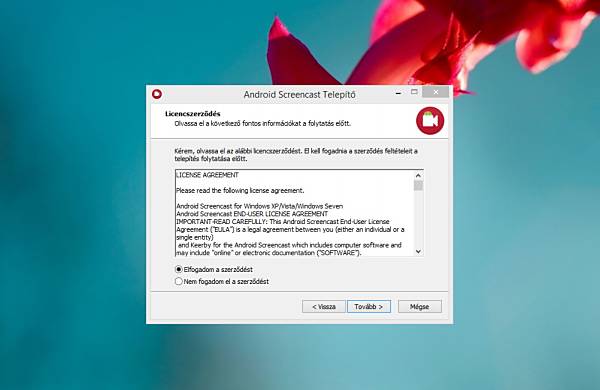Click the "IMPORTANT-READ CAREFULLY" line in license
The height and width of the screenshot is (390, 600).
tap(283, 222)
